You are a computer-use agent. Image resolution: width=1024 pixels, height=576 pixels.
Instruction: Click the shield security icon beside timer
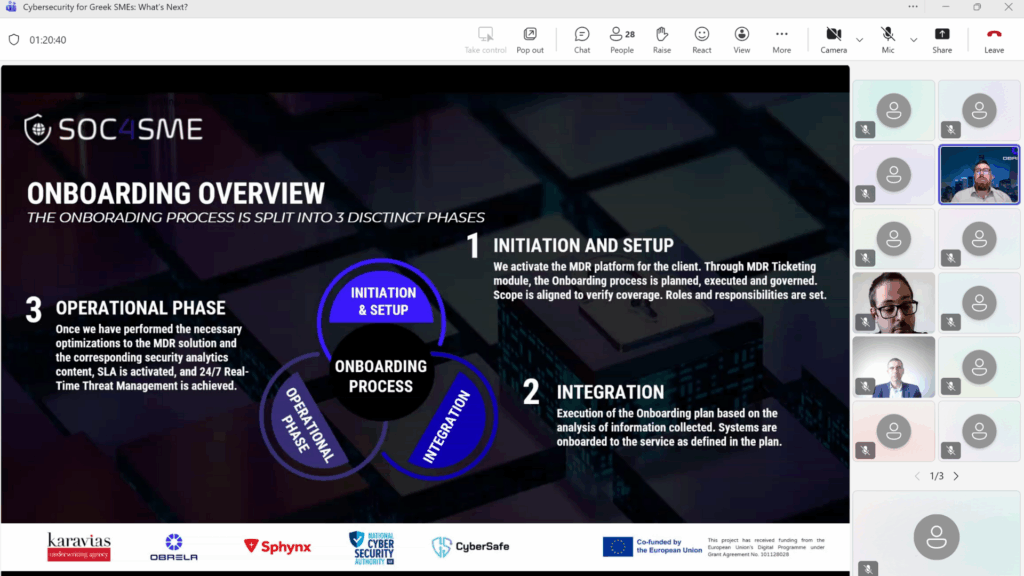tap(14, 40)
